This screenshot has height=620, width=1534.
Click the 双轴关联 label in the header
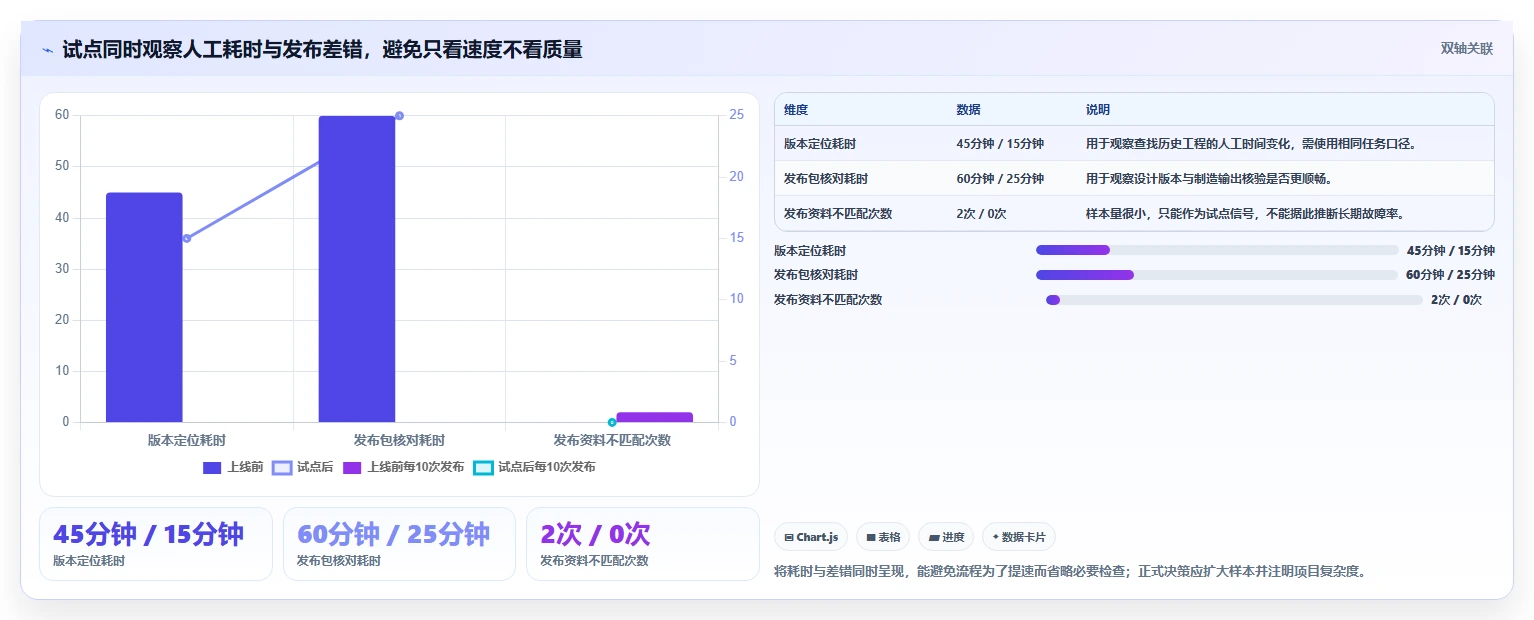1467,49
